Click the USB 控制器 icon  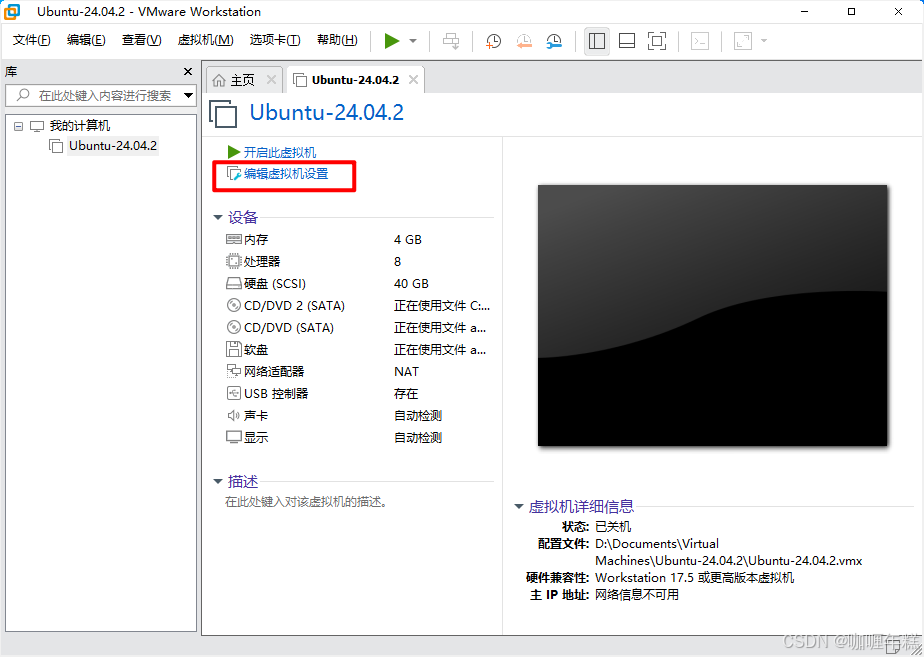233,393
